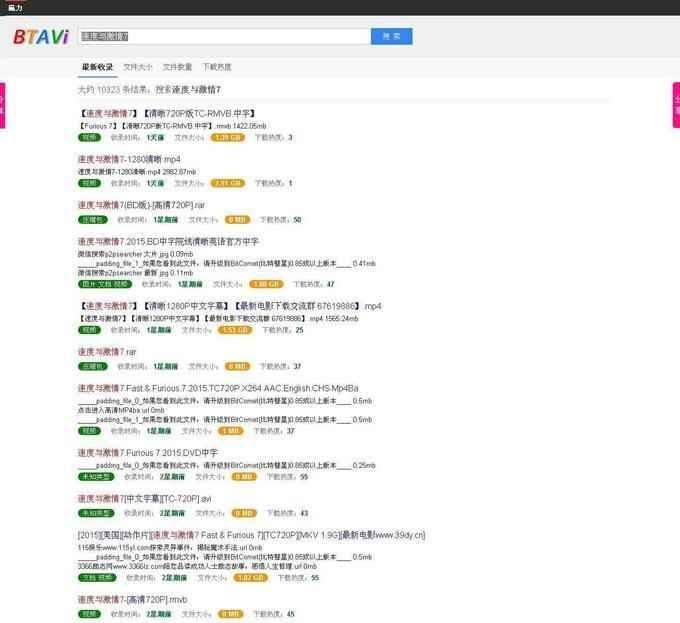This screenshot has width=680, height=623.
Task: Focus the search input field
Action: [224, 36]
